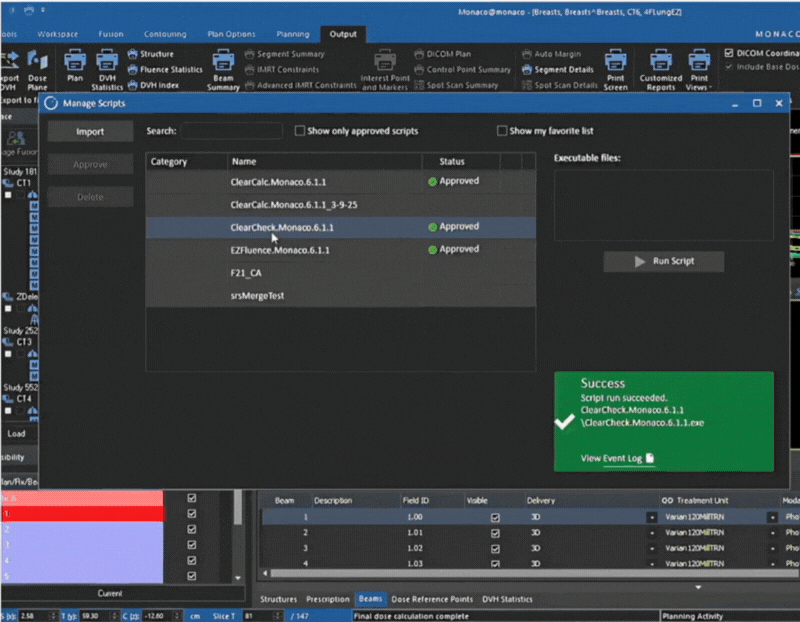Print the Segment Details report

coord(558,69)
